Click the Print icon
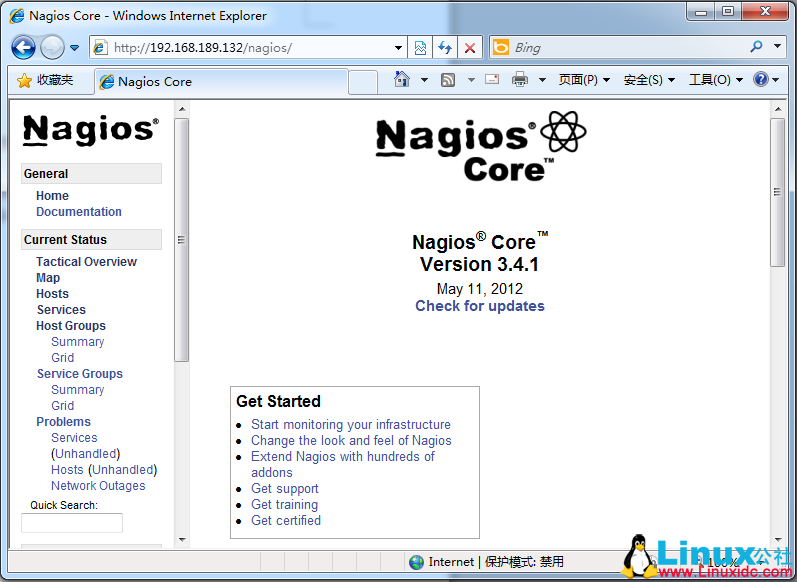Viewport: 797px width, 582px height. tap(519, 79)
